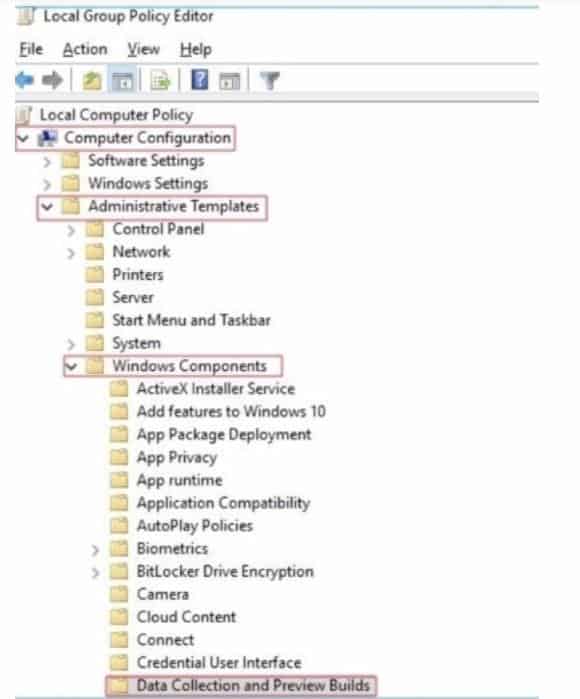Collapse the Computer Configuration node
The image size is (580, 699).
point(23,138)
